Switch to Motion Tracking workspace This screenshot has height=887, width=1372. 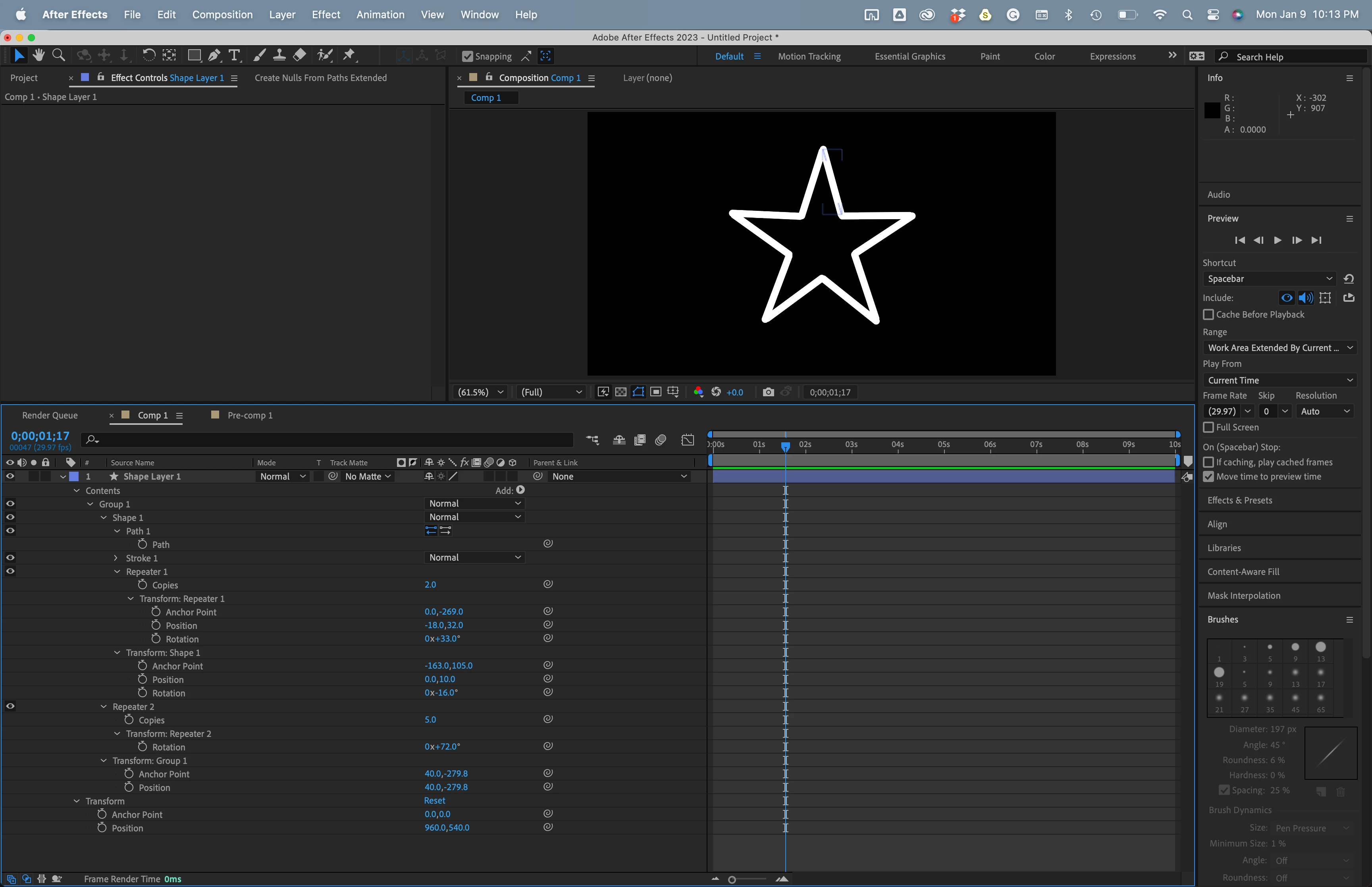[809, 56]
